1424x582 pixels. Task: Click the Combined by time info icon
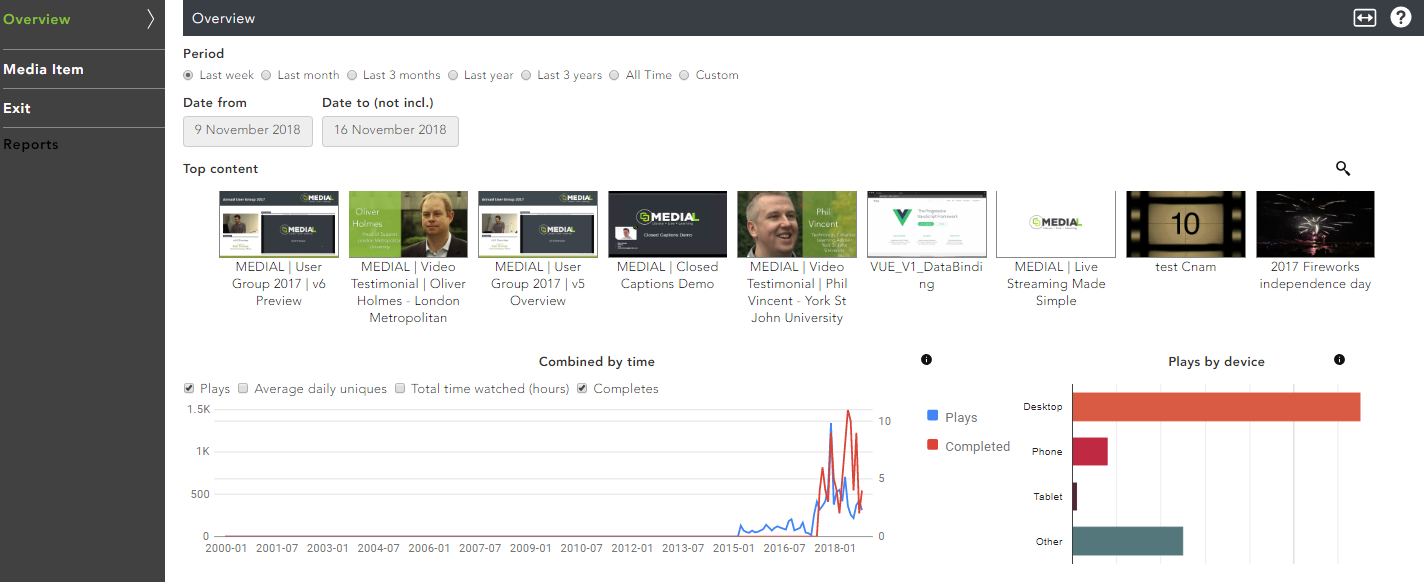tap(926, 360)
